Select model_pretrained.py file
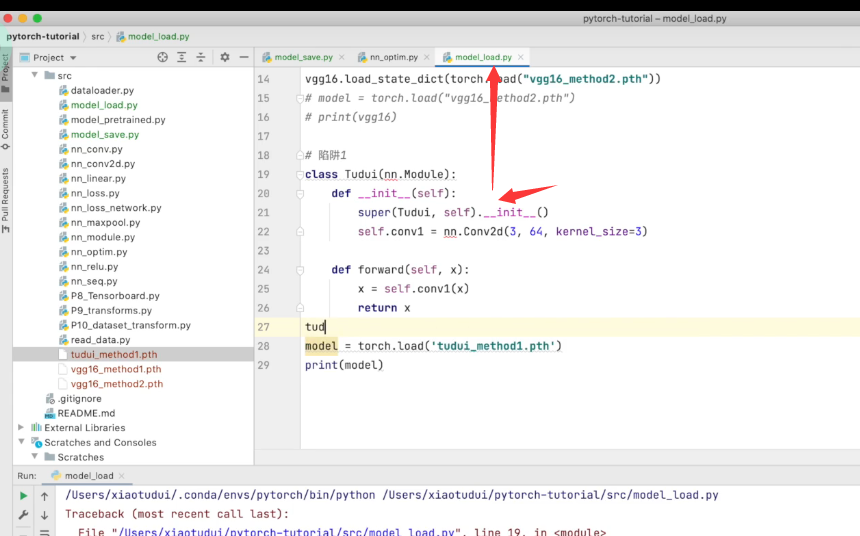Image resolution: width=860 pixels, height=536 pixels. [118, 120]
